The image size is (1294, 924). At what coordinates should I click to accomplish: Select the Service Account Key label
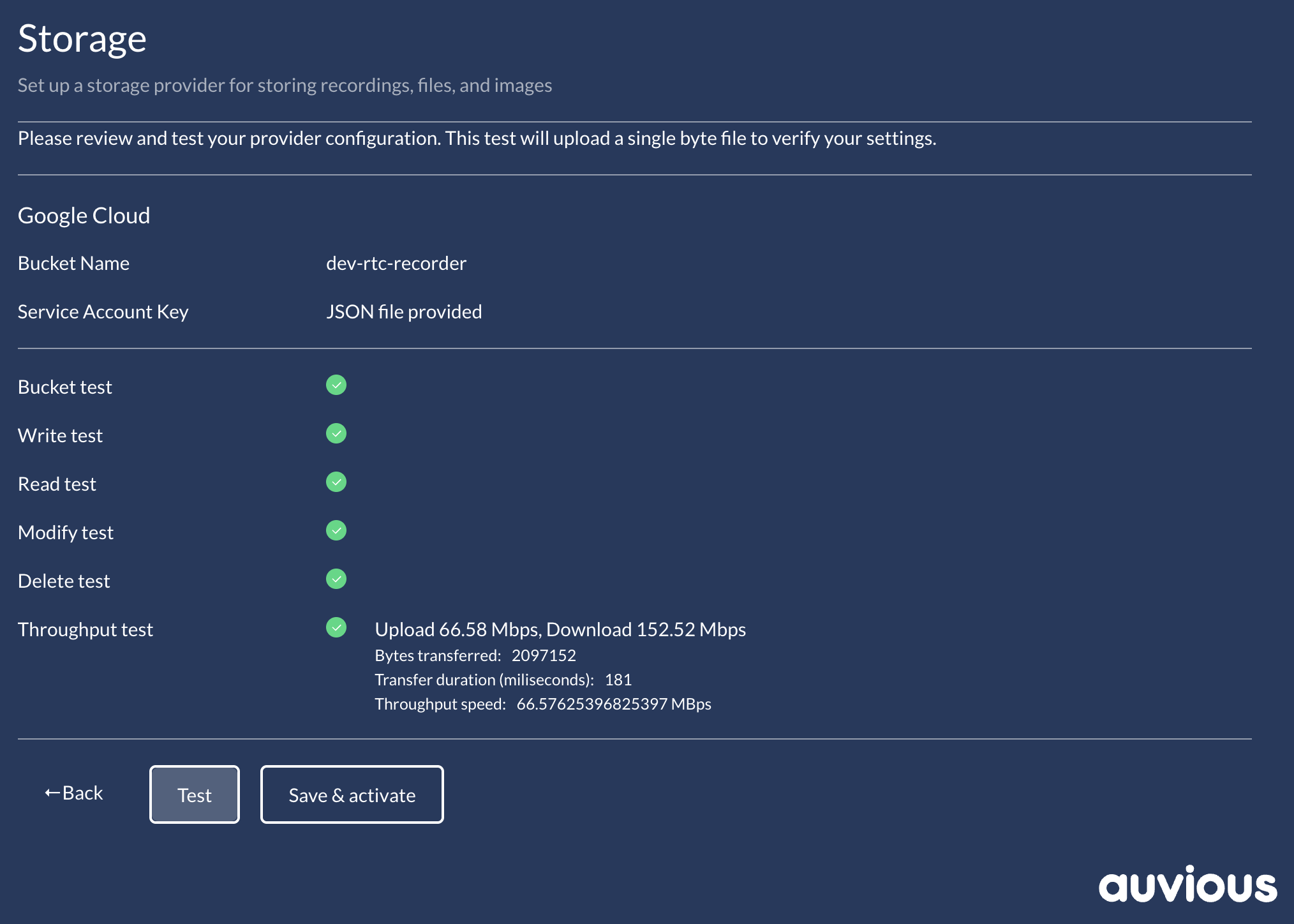(103, 311)
